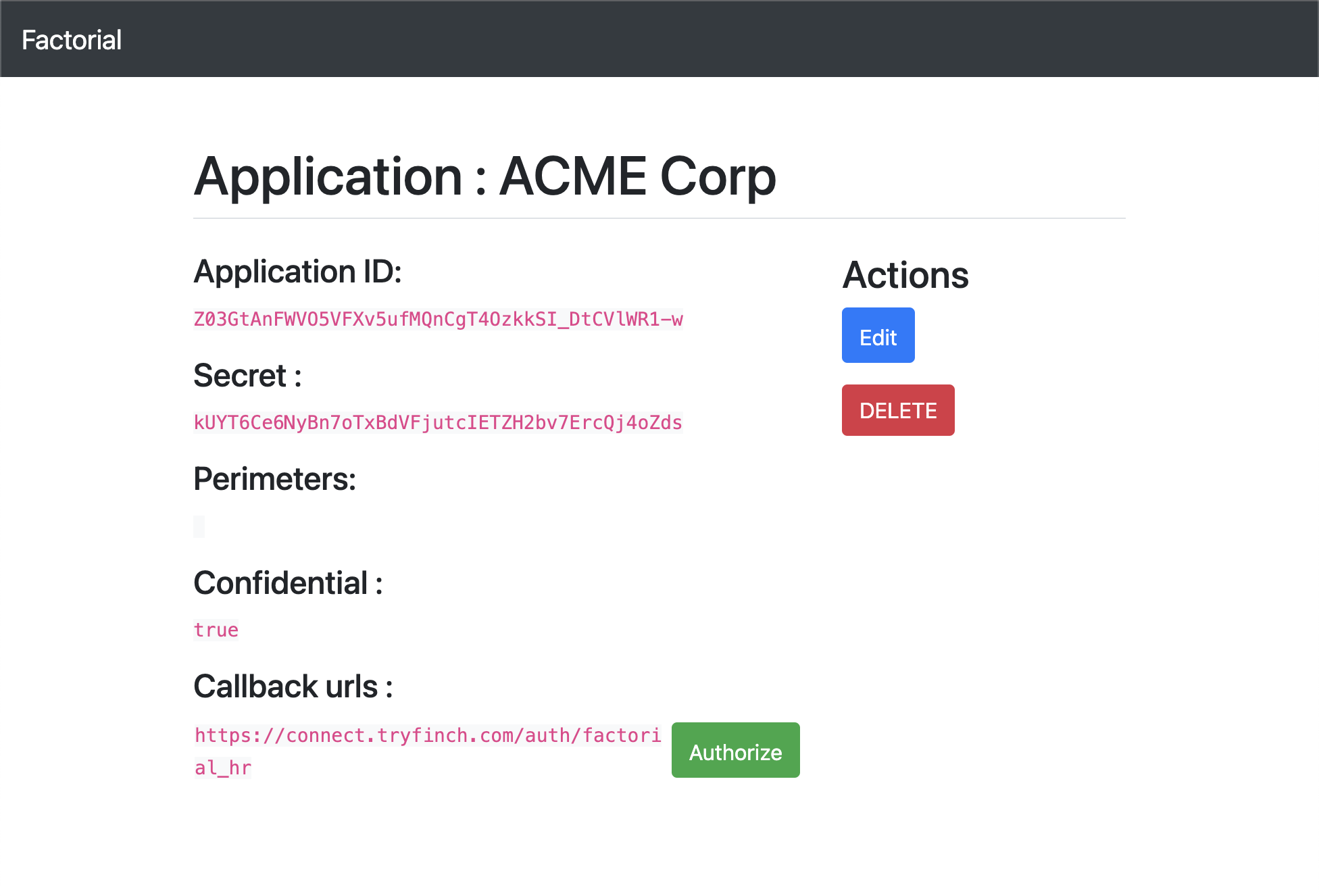Click the Confidential : label

click(x=288, y=583)
